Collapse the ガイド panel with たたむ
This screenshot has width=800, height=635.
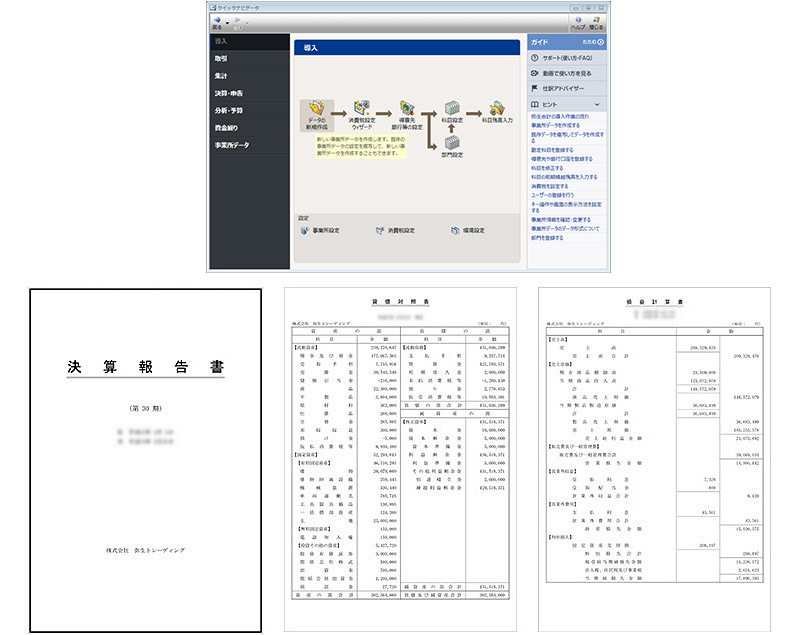click(x=591, y=43)
